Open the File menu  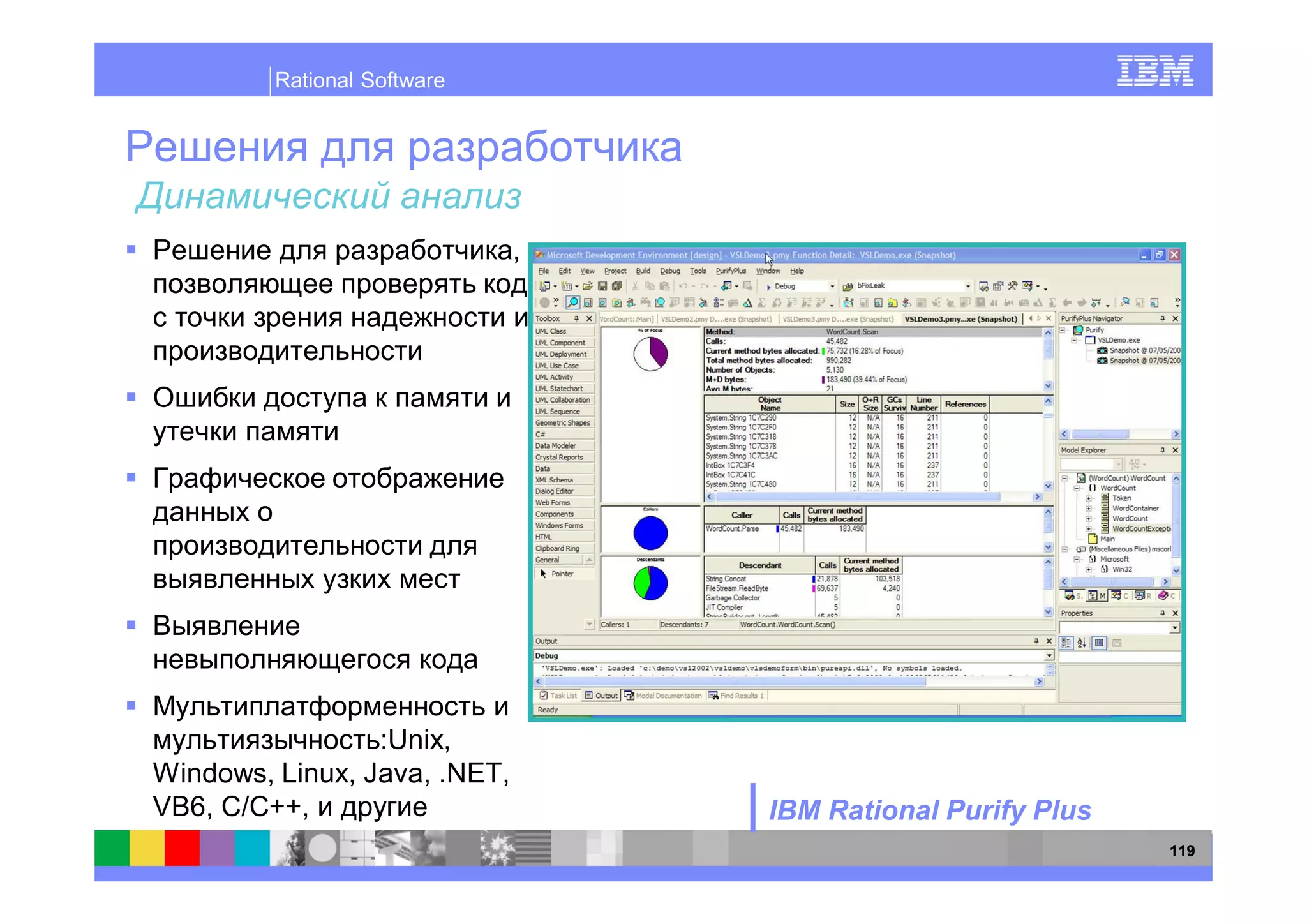pyautogui.click(x=544, y=271)
